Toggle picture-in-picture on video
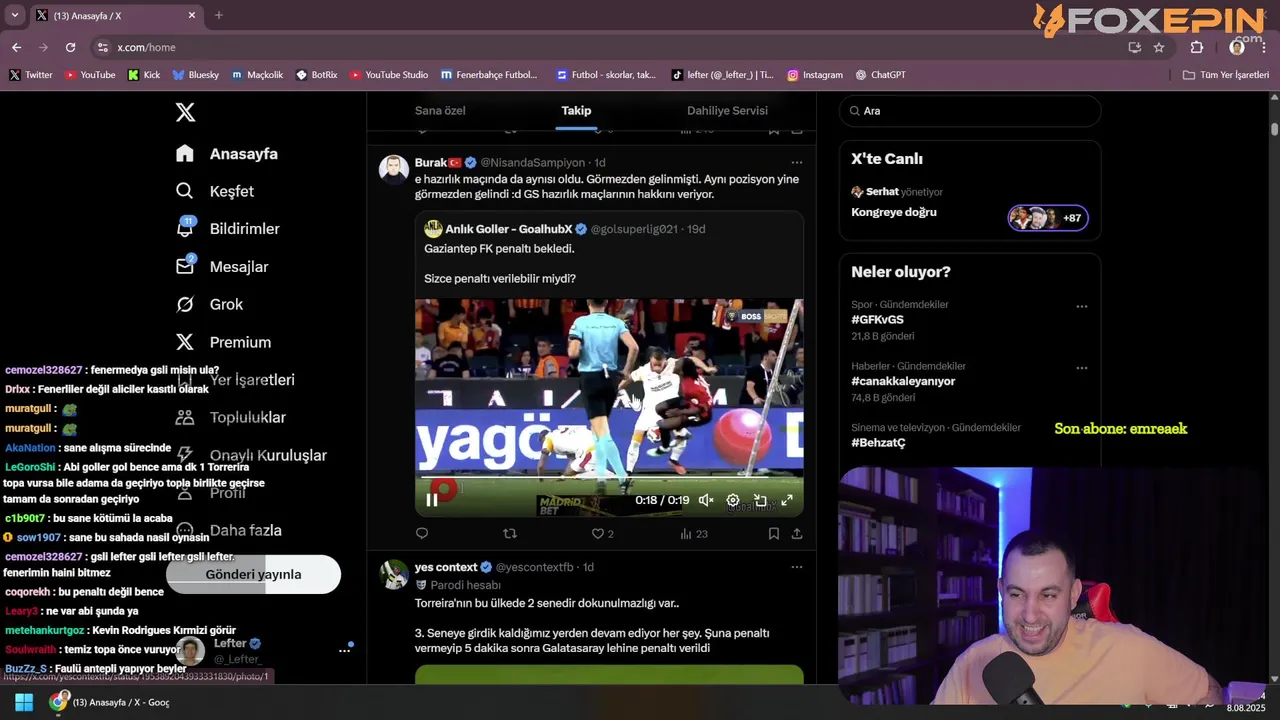The image size is (1280, 720). coord(760,500)
